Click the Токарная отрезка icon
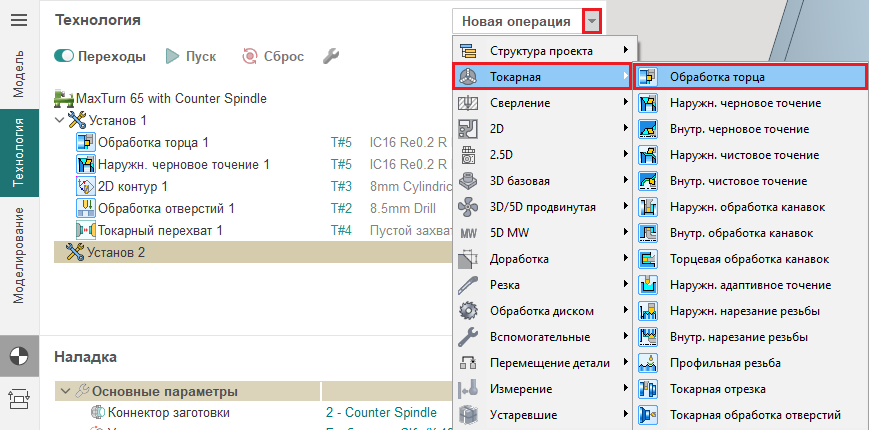The width and height of the screenshot is (869, 430). [x=648, y=388]
